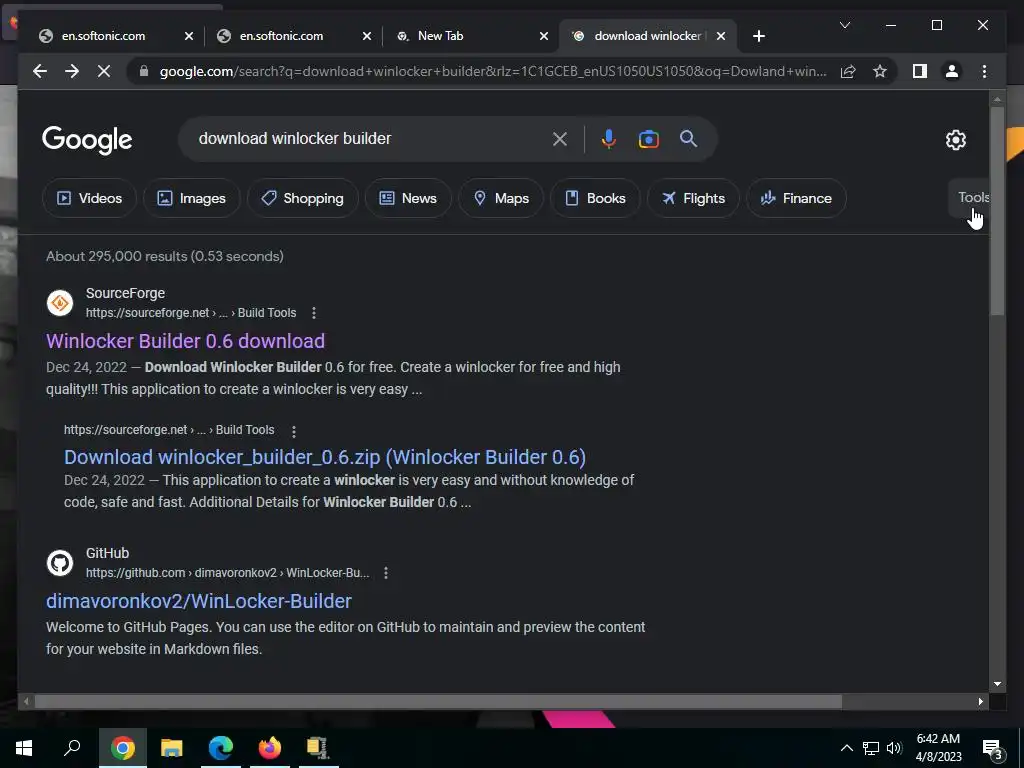Open File Explorer from taskbar
1024x768 pixels.
[171, 748]
